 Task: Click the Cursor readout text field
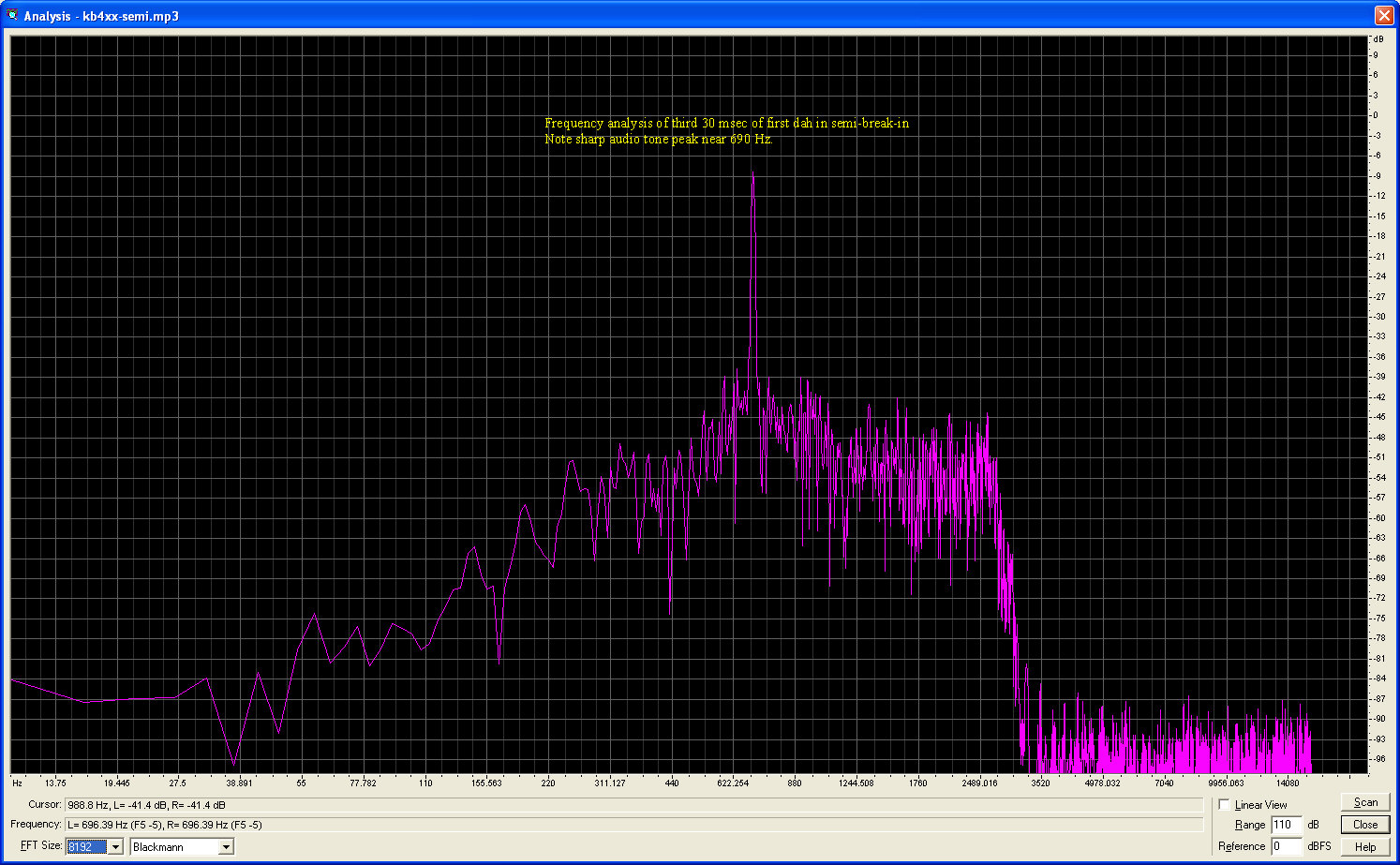[x=633, y=805]
